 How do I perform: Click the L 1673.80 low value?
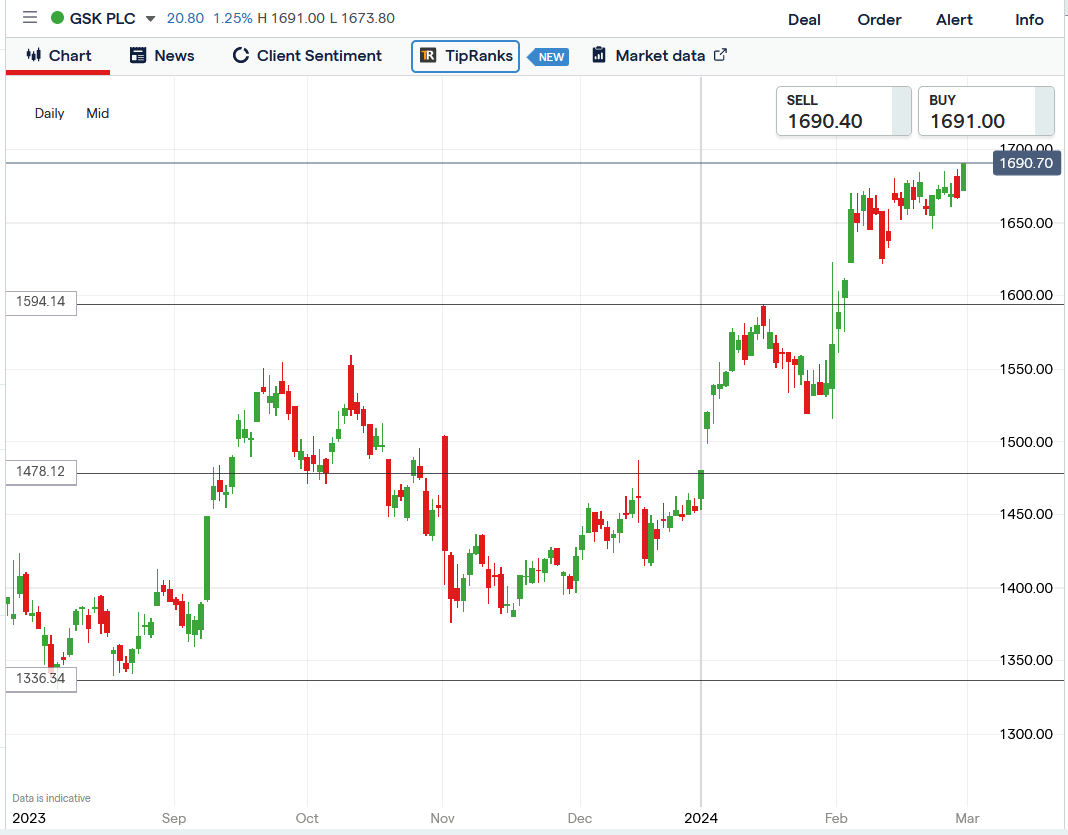click(x=362, y=18)
